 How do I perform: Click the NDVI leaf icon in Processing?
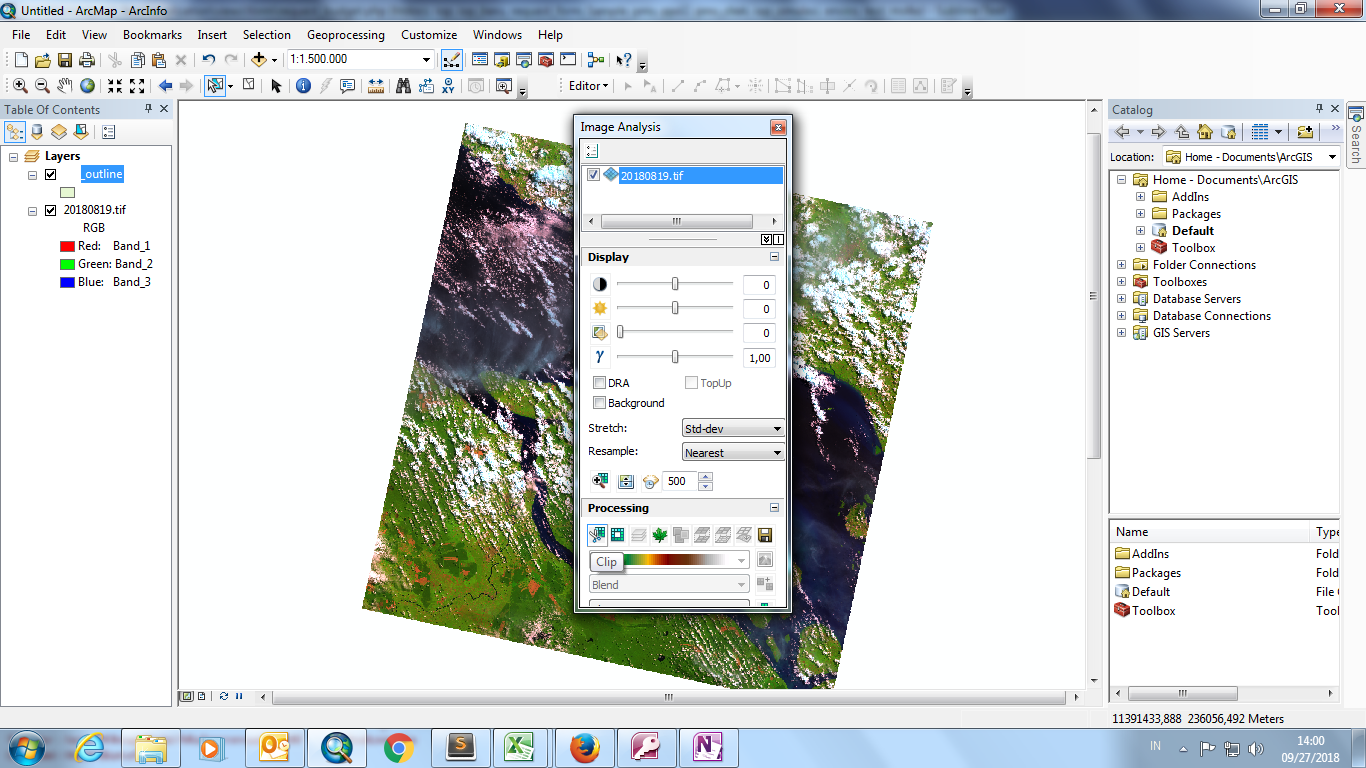pos(660,535)
